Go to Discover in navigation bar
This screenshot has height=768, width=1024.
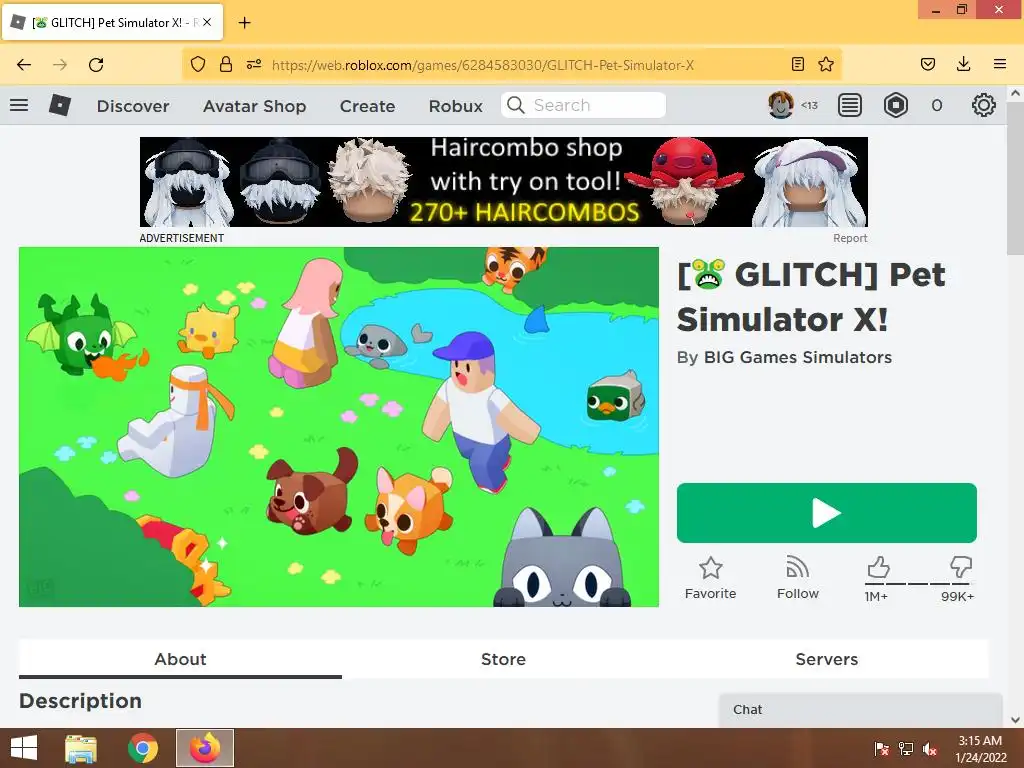pyautogui.click(x=133, y=106)
